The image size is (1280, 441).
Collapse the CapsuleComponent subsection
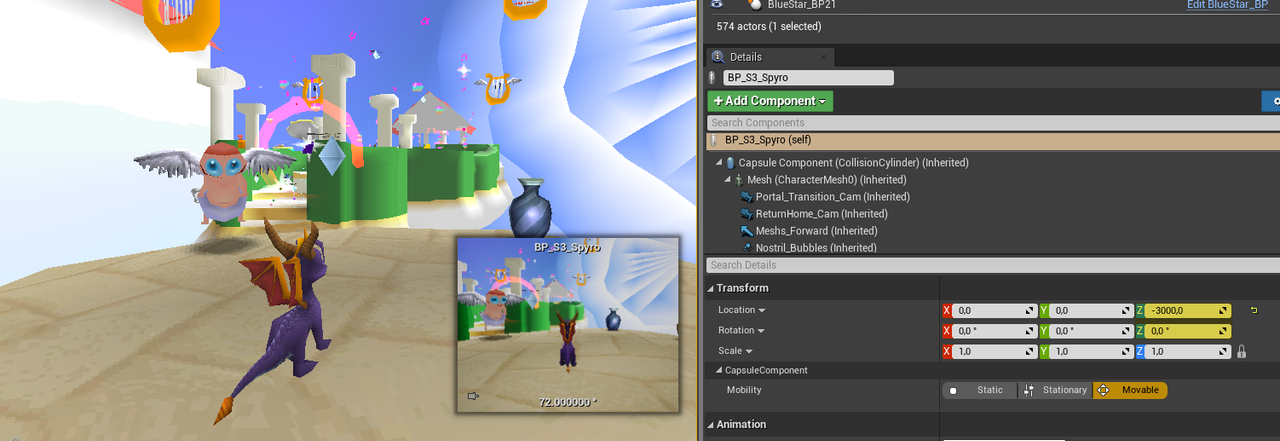pos(720,370)
